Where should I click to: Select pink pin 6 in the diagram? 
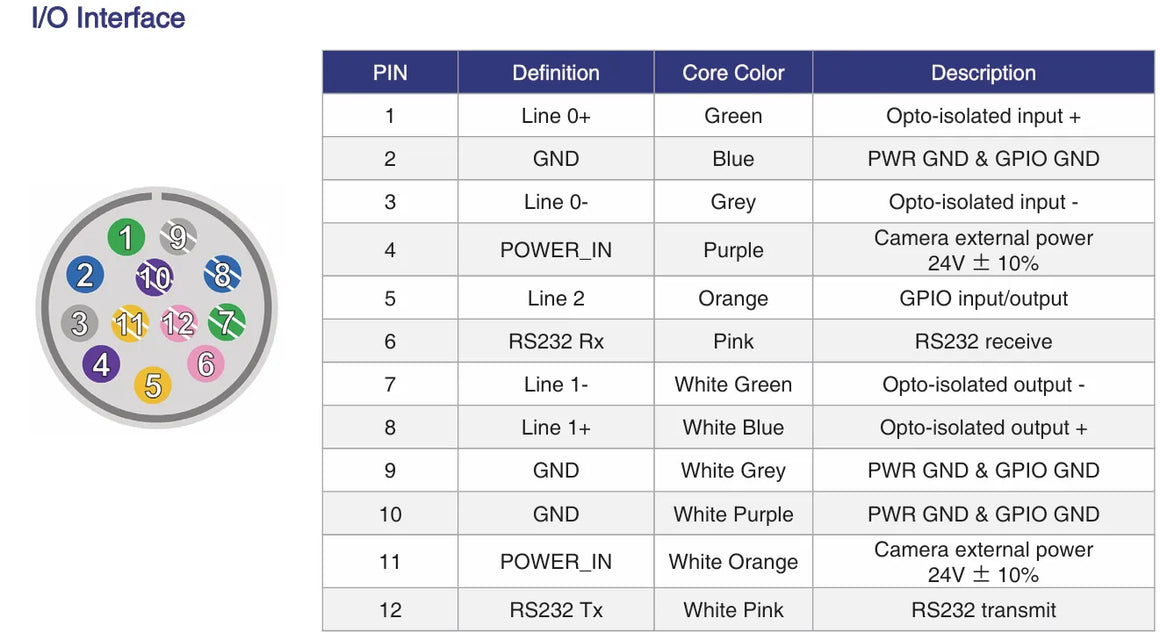[x=205, y=364]
